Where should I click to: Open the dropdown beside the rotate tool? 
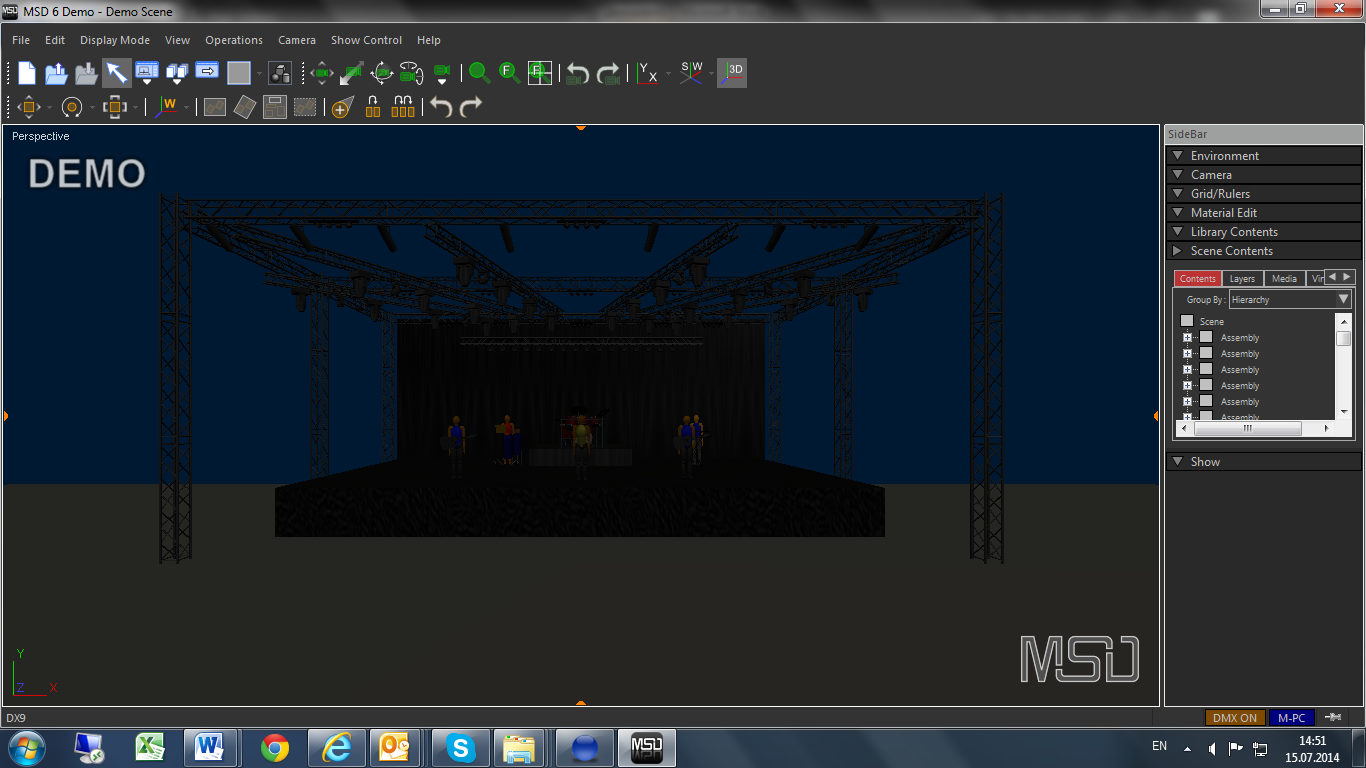click(x=91, y=107)
